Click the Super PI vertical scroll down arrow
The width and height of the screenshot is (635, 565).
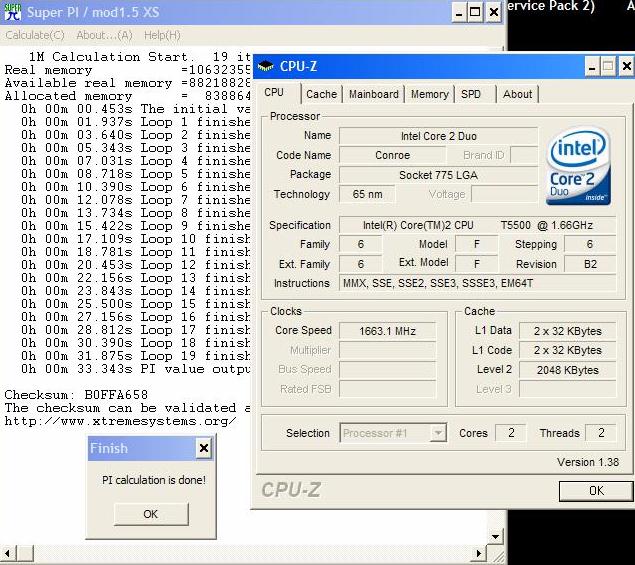click(x=495, y=537)
